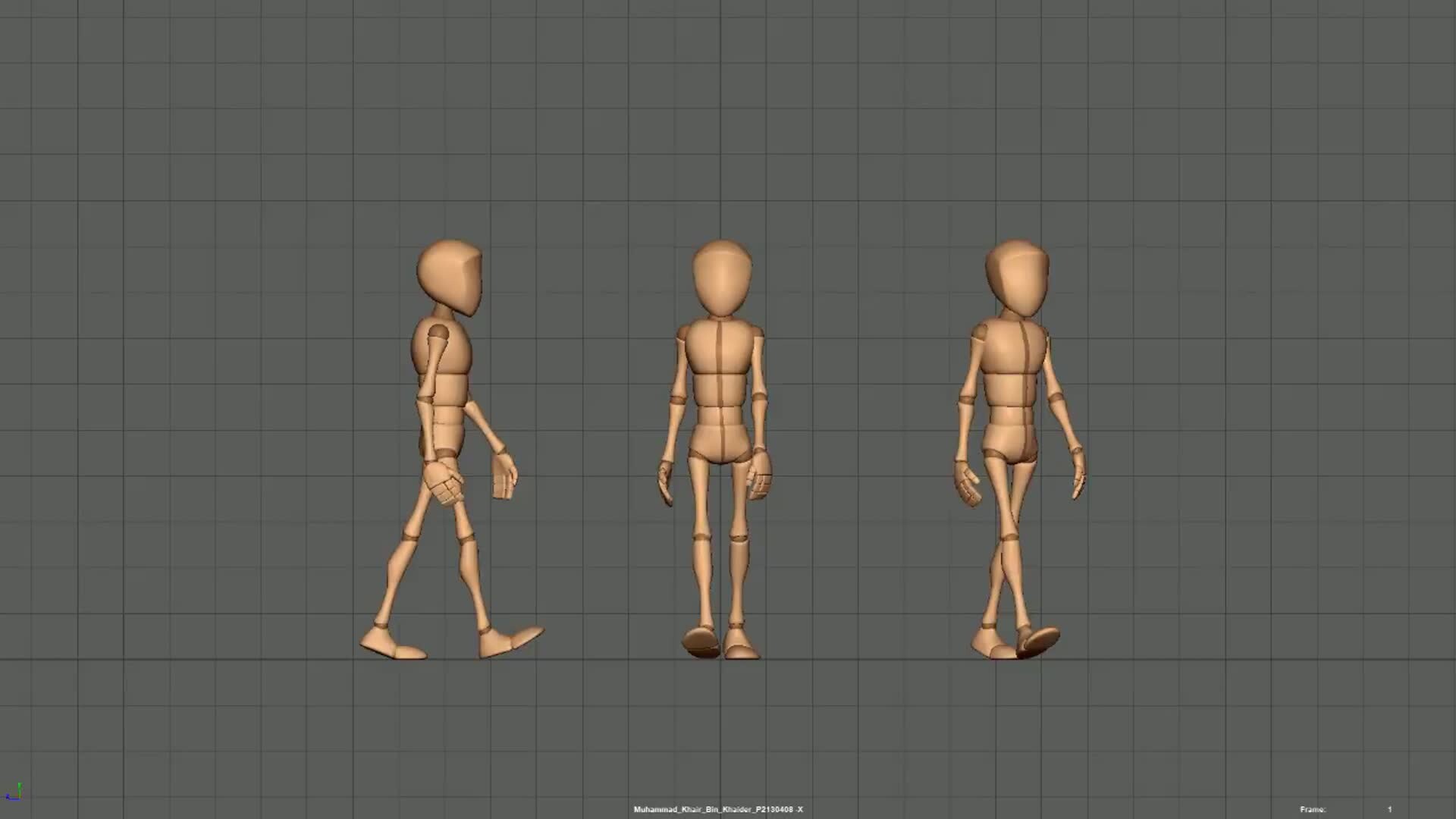This screenshot has height=819, width=1456.
Task: Expand the green Y axis on the gizmo
Action: click(20, 785)
